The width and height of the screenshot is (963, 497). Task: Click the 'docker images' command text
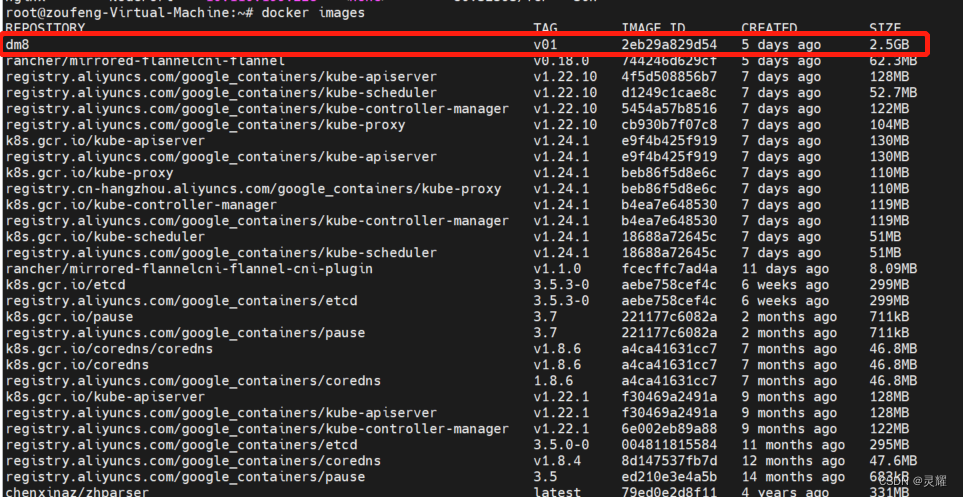coord(313,13)
